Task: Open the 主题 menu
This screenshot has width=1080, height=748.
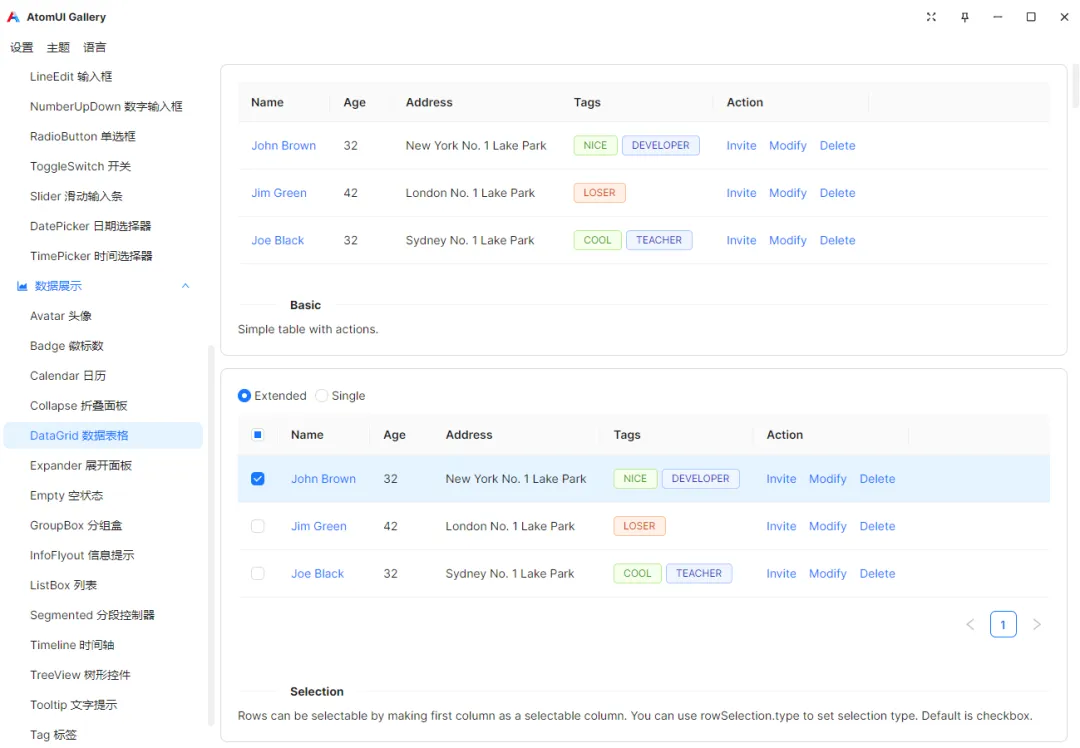Action: (x=58, y=47)
